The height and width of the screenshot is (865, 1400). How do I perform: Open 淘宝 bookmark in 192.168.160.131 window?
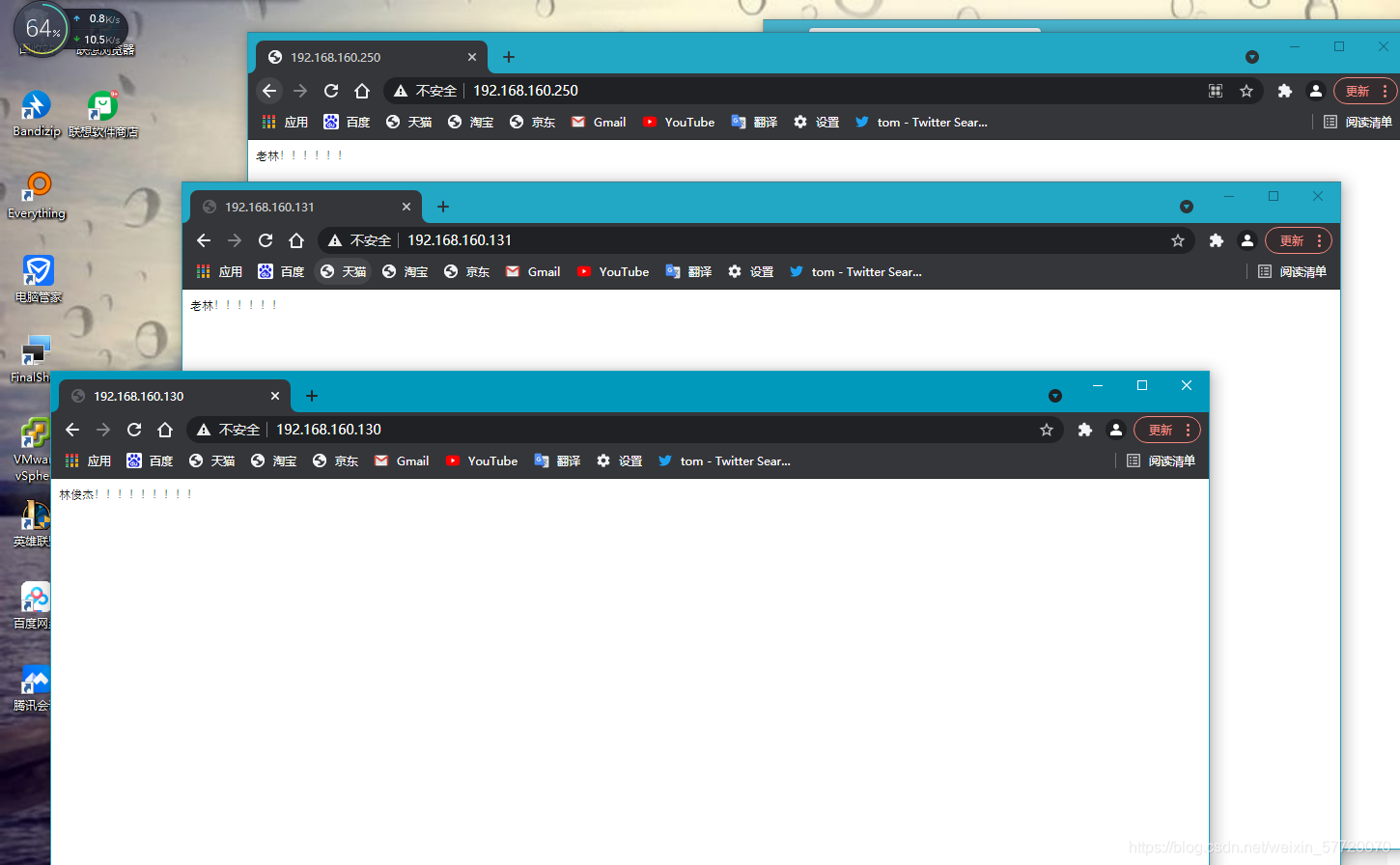[x=405, y=272]
